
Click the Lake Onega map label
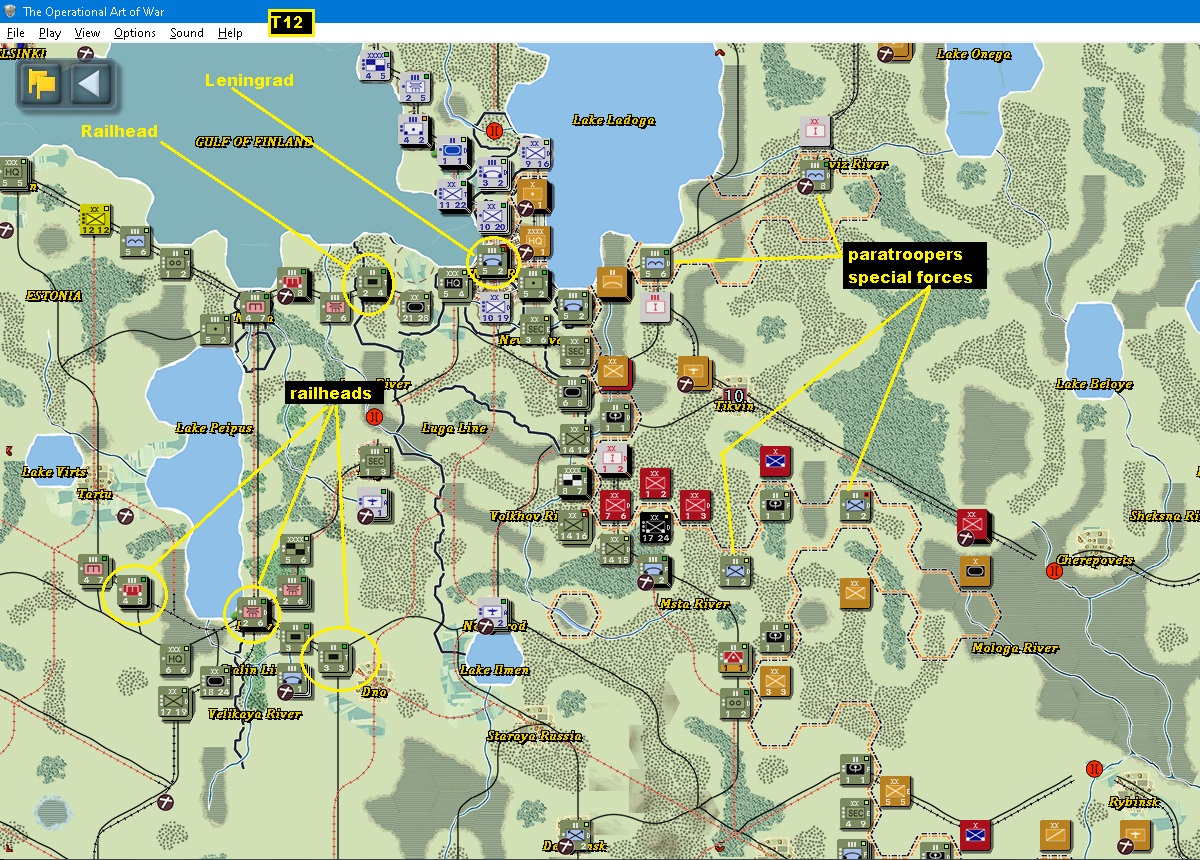tap(973, 54)
